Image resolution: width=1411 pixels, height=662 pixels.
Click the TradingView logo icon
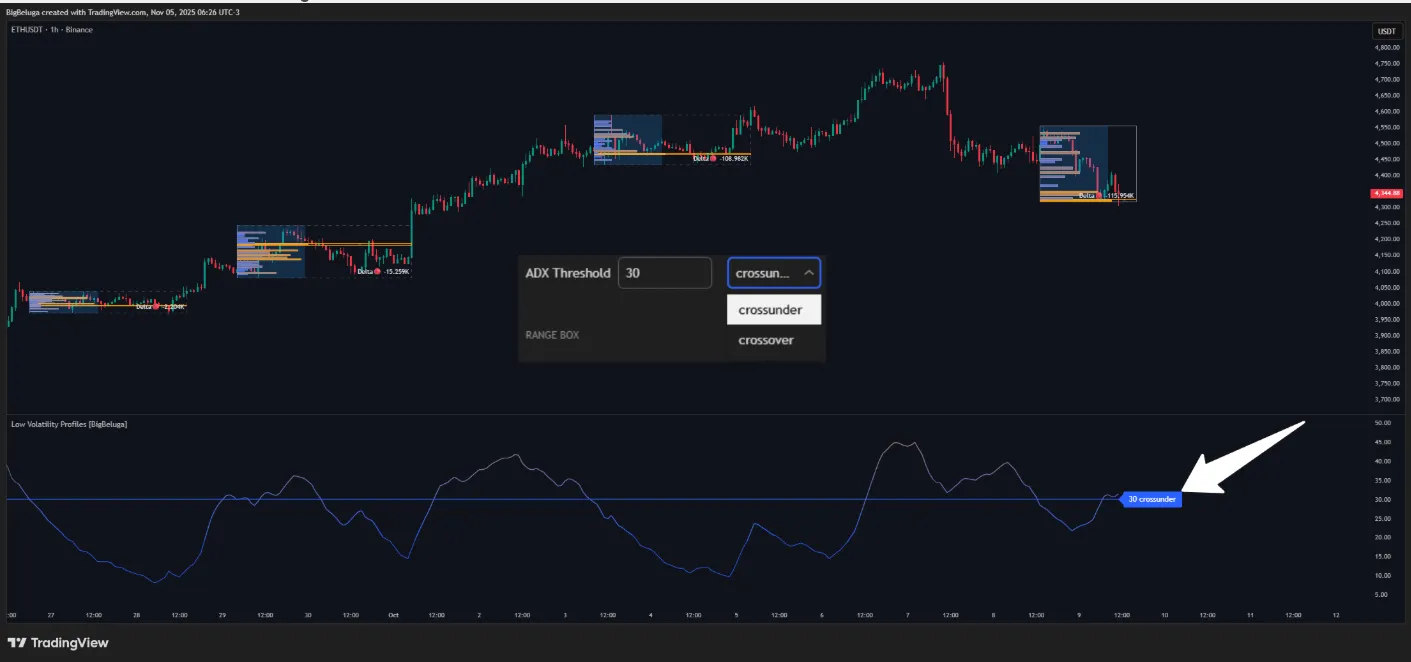(17, 643)
